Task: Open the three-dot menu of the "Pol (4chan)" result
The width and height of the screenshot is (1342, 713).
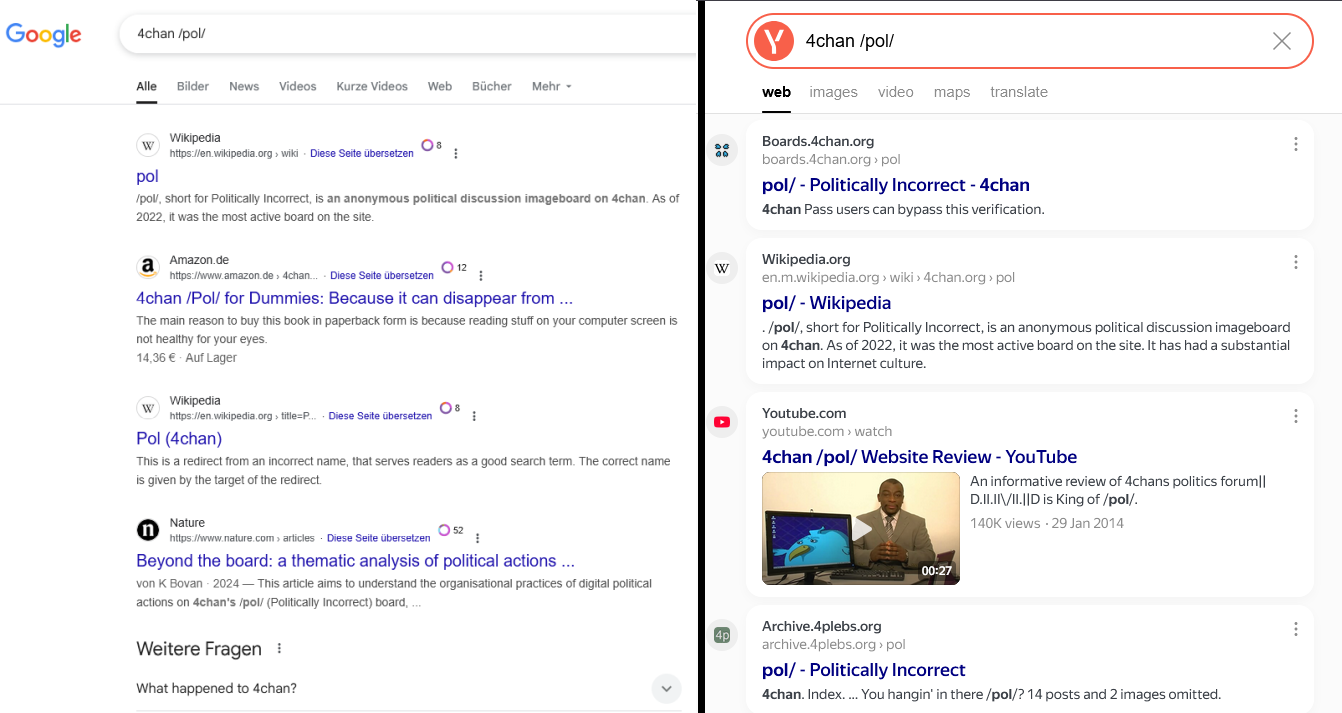Action: [474, 416]
